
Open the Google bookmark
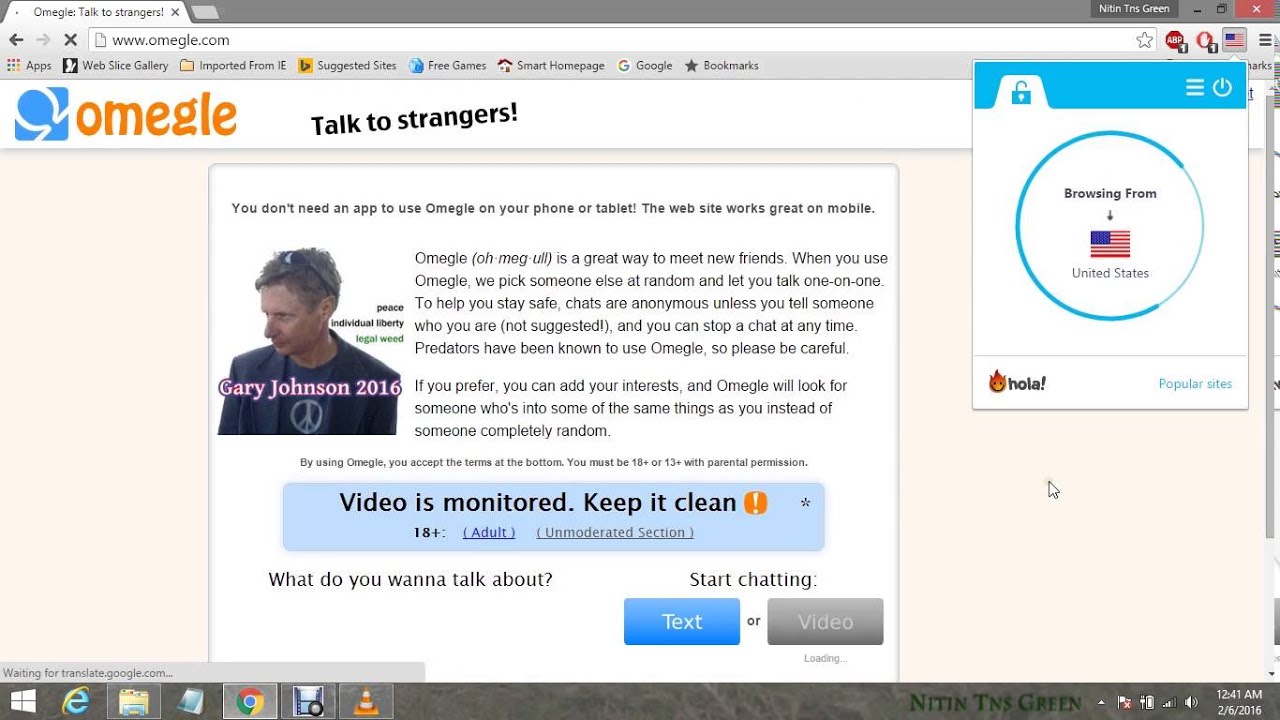click(x=645, y=66)
